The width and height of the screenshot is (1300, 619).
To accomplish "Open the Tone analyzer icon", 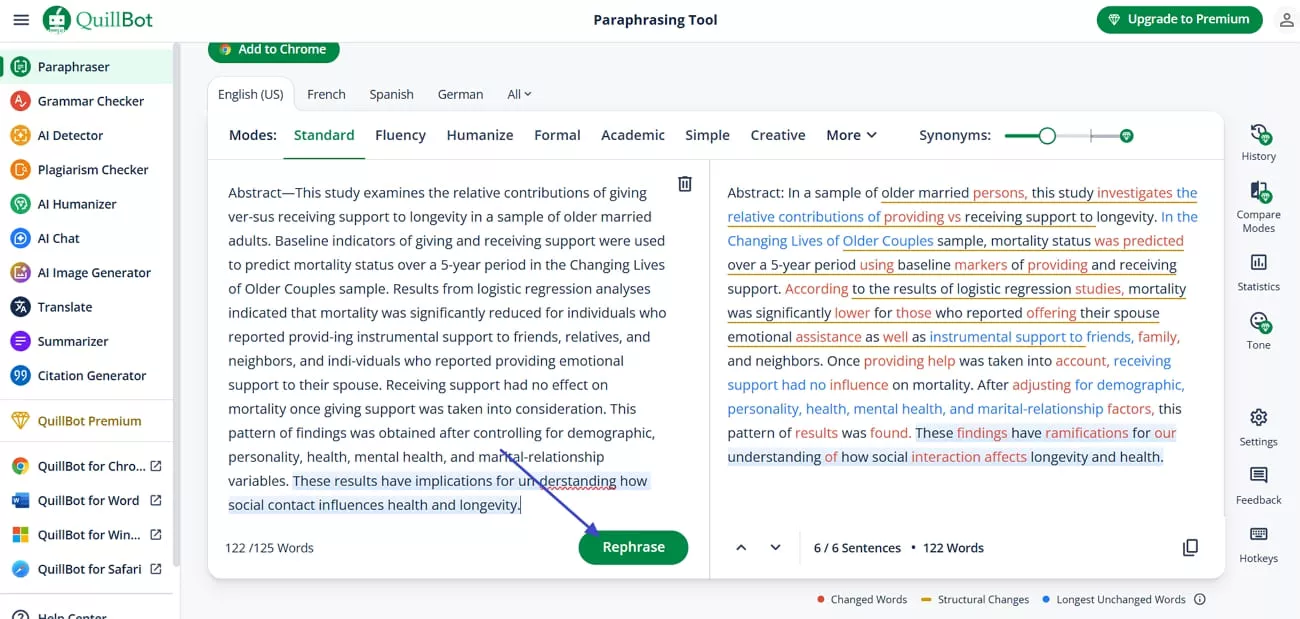I will click(1258, 322).
